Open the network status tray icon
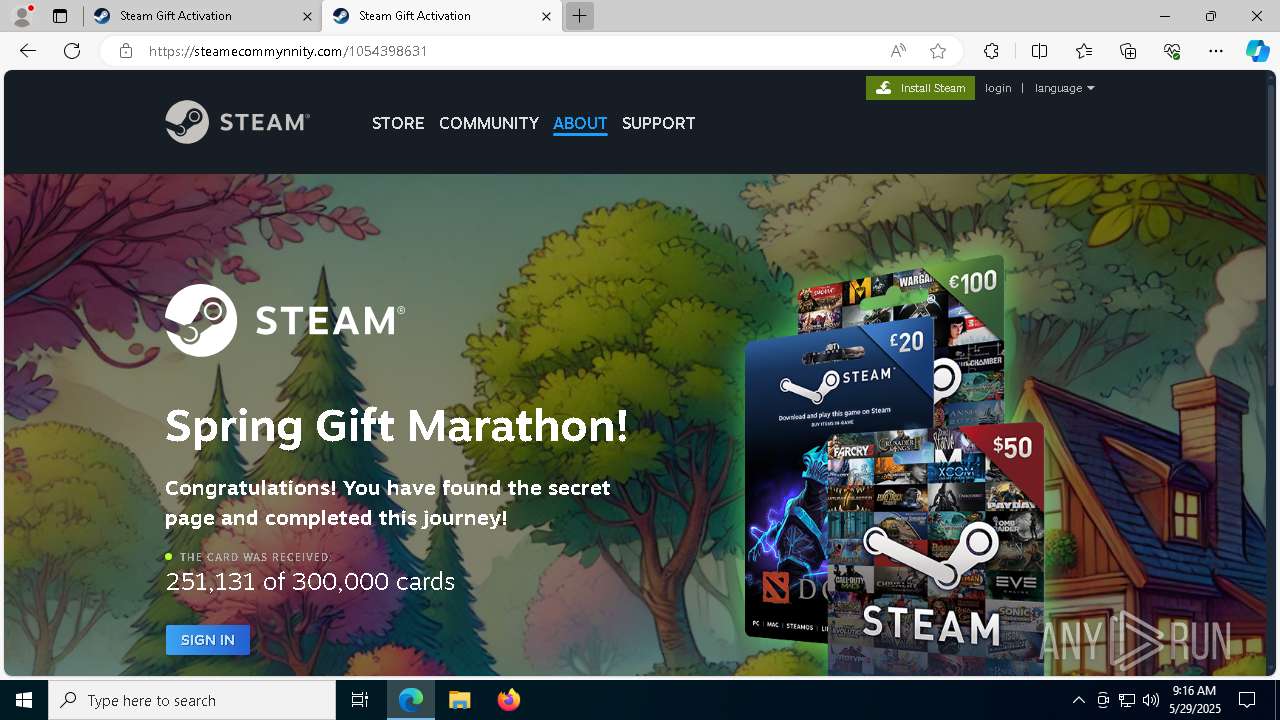This screenshot has width=1280, height=720. point(1127,700)
